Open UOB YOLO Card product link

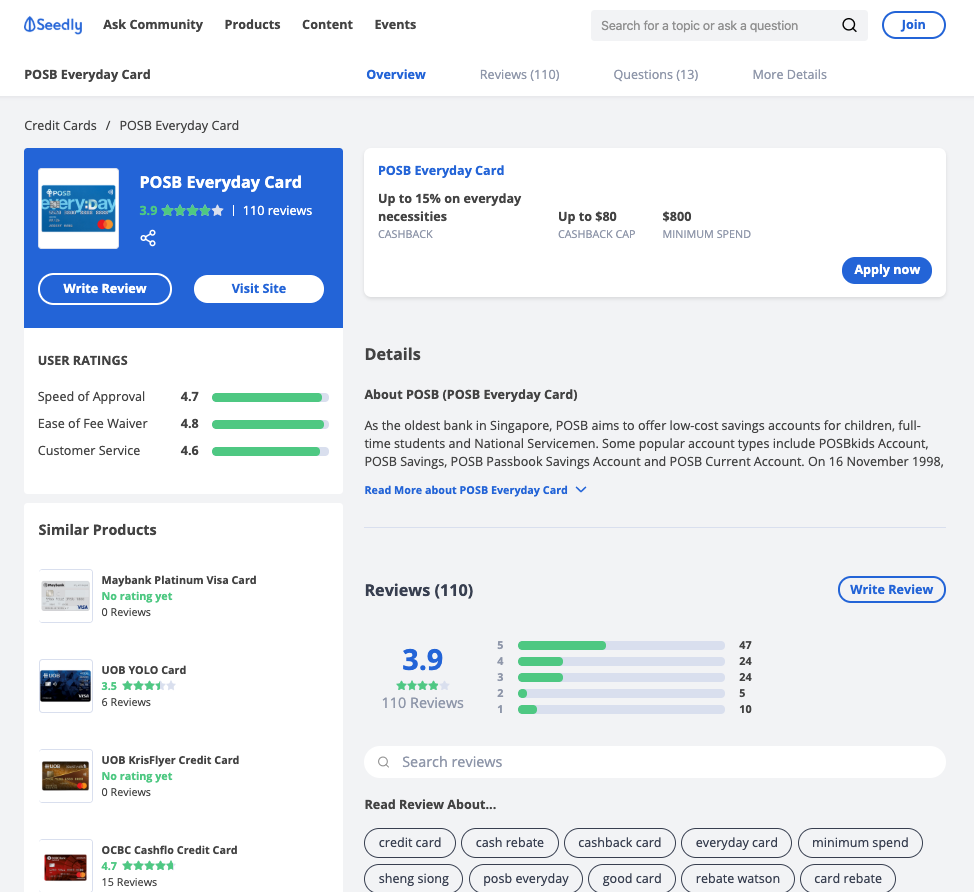143,670
